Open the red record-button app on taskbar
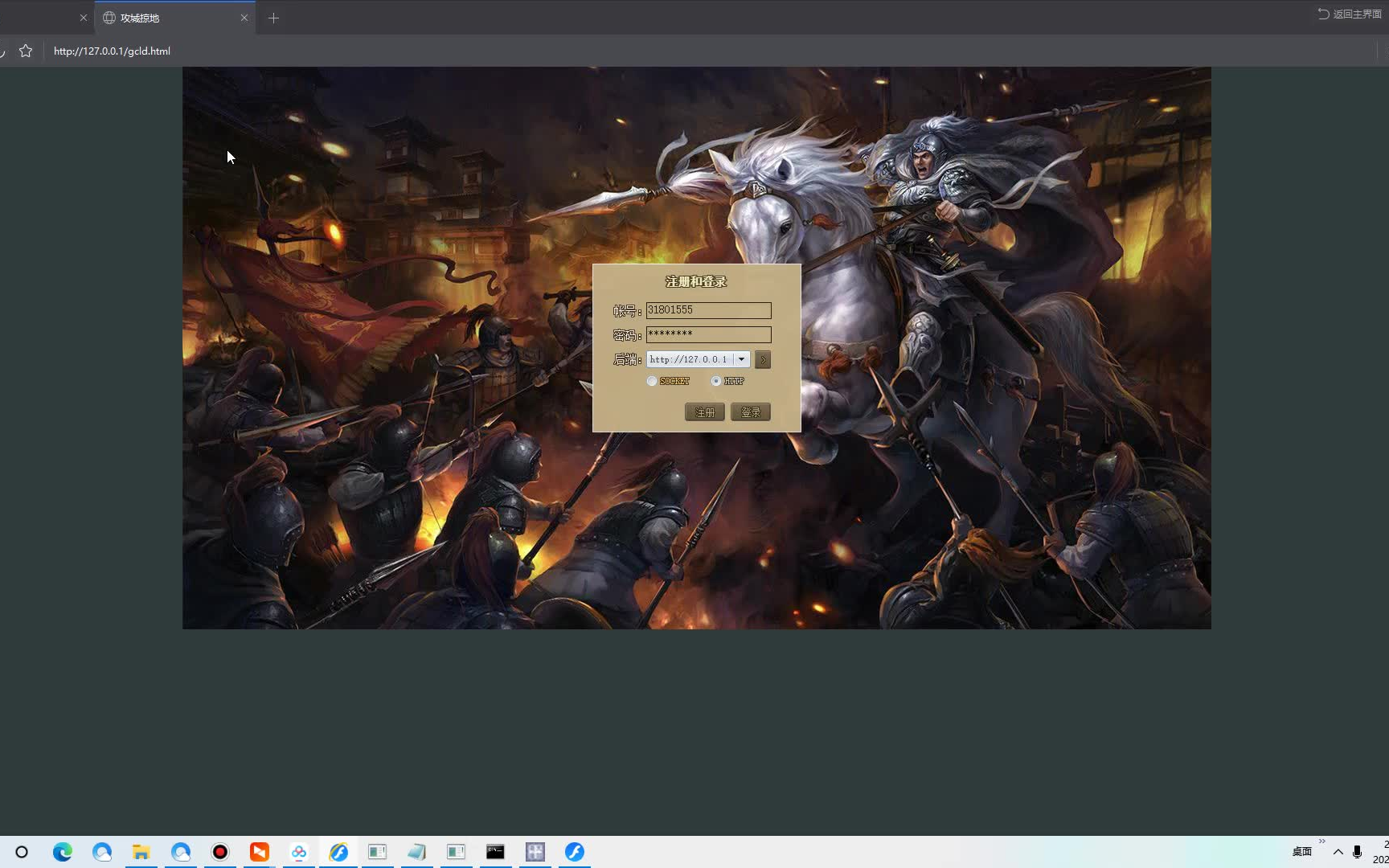This screenshot has height=868, width=1389. 220,852
